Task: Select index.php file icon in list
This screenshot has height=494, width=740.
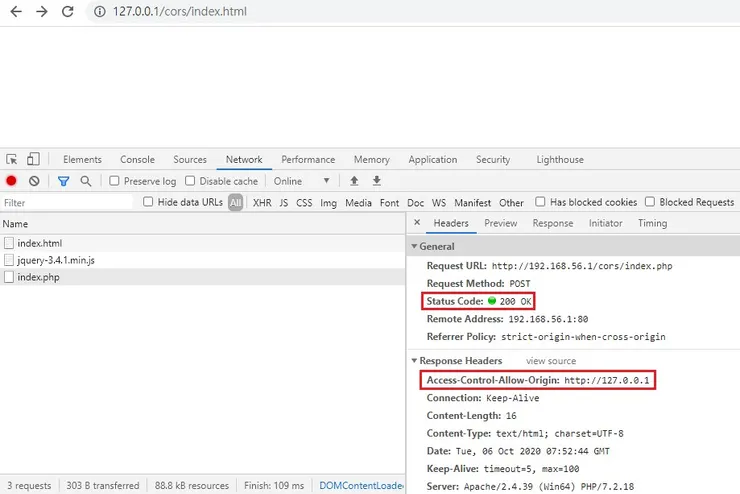Action: click(x=8, y=277)
